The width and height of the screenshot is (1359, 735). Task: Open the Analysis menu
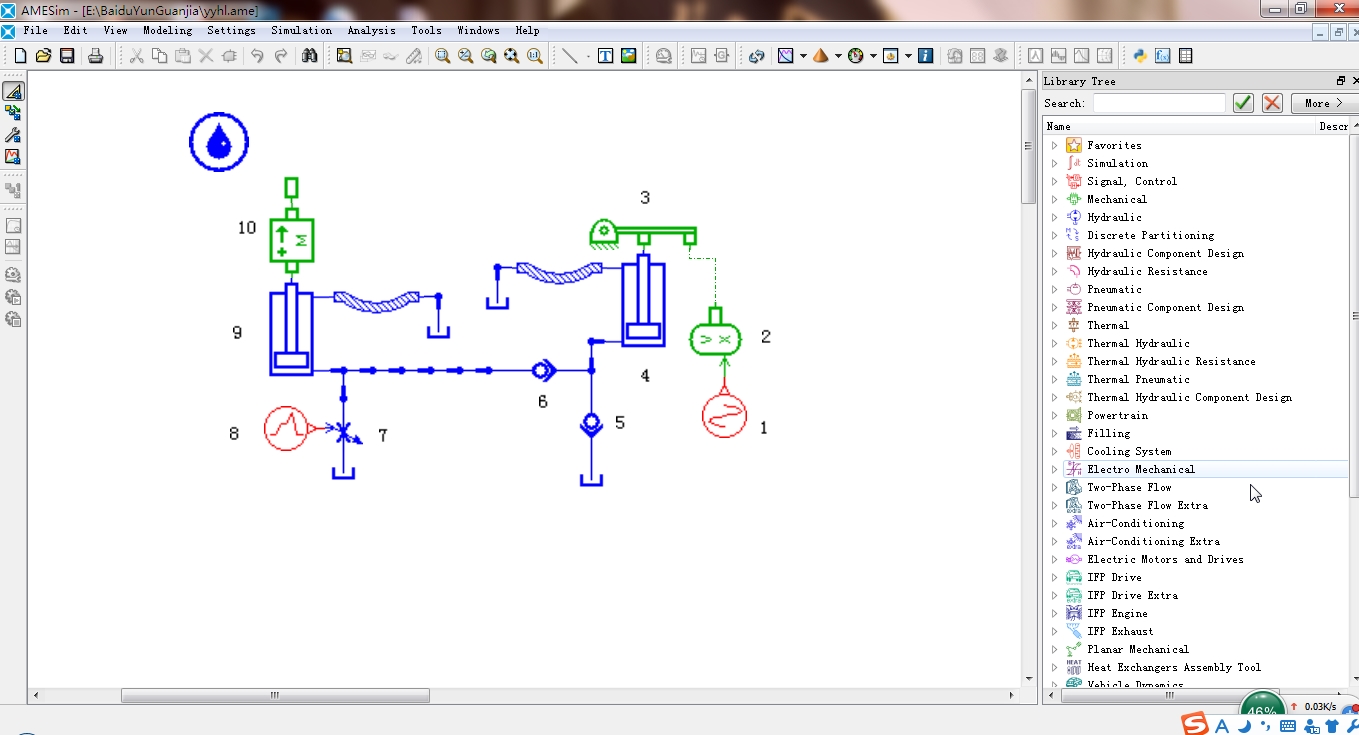point(371,30)
